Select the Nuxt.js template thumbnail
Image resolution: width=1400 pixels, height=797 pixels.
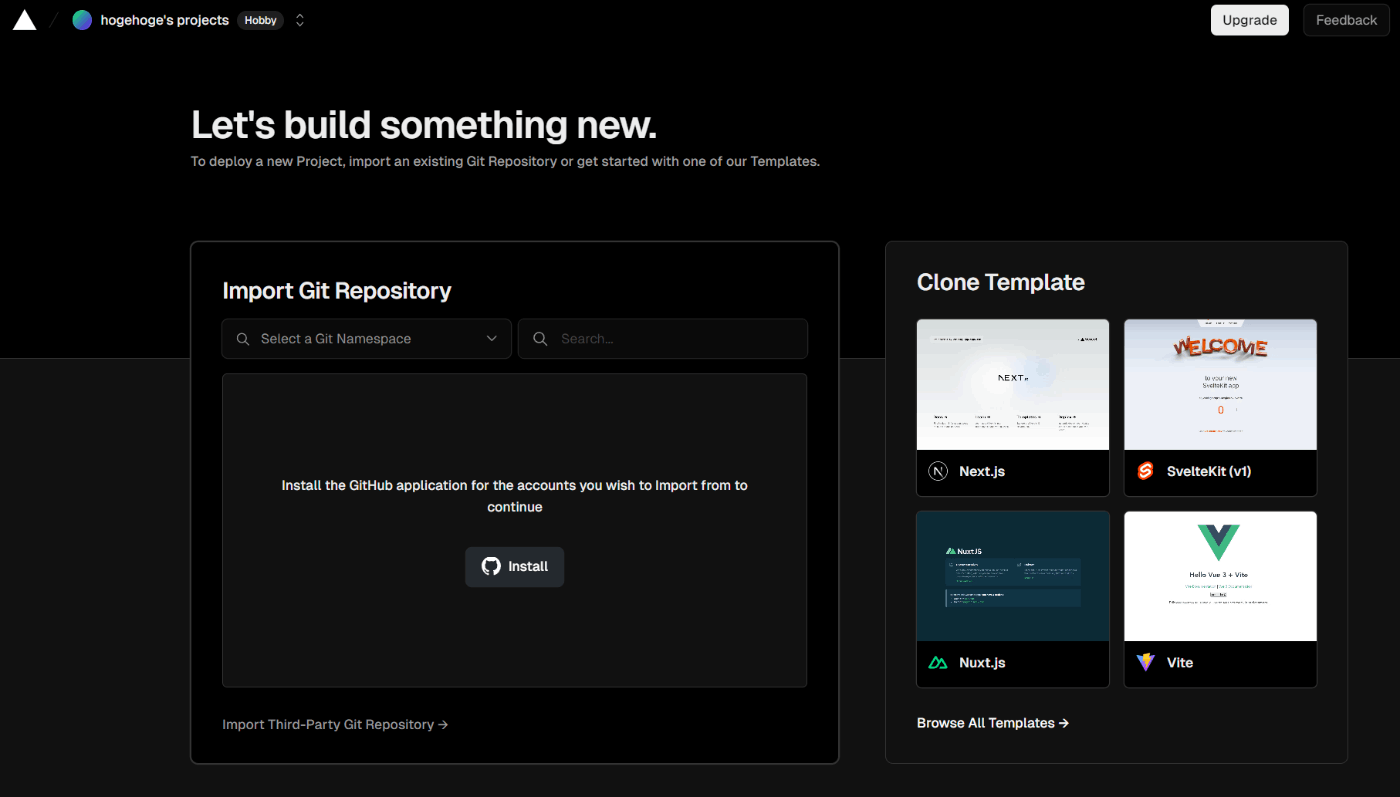coord(1013,576)
